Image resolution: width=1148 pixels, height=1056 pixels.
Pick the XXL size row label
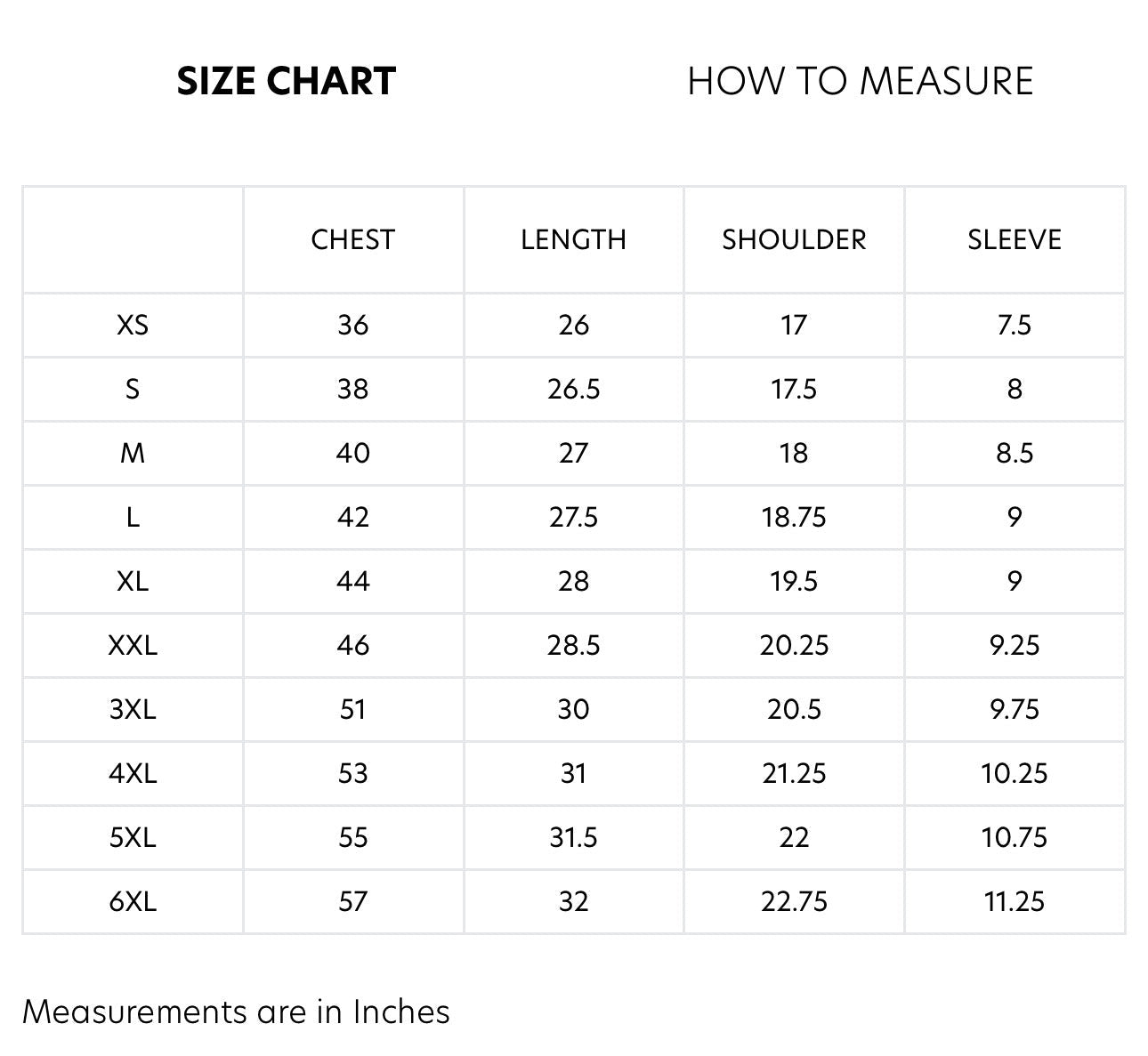(x=133, y=645)
